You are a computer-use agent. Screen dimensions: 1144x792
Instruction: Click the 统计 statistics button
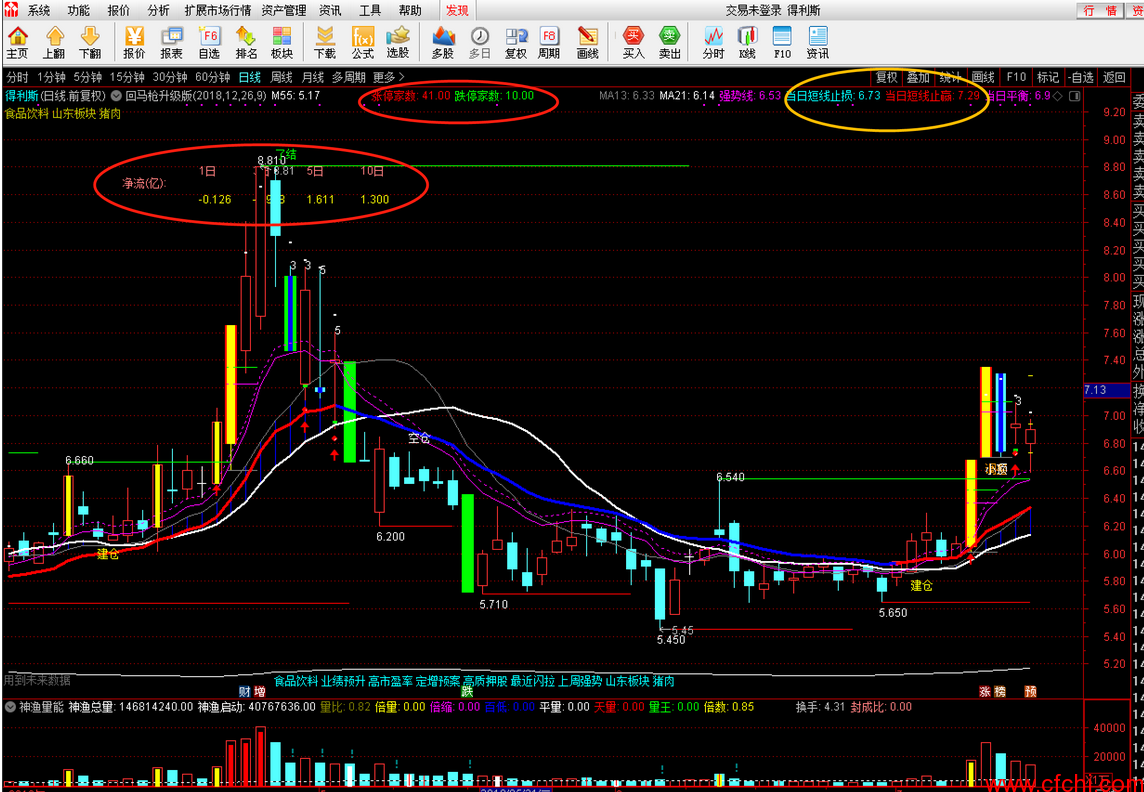[951, 77]
